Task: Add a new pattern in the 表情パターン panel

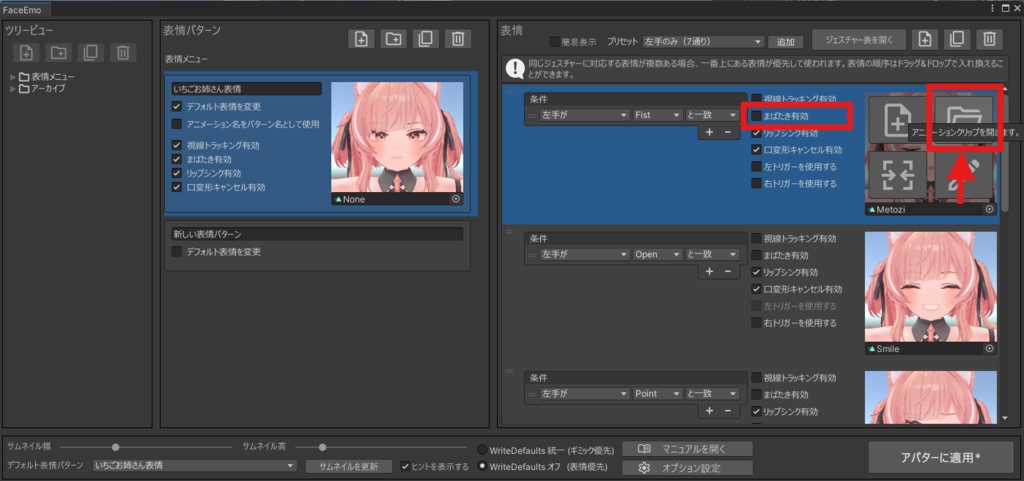Action: tap(361, 39)
